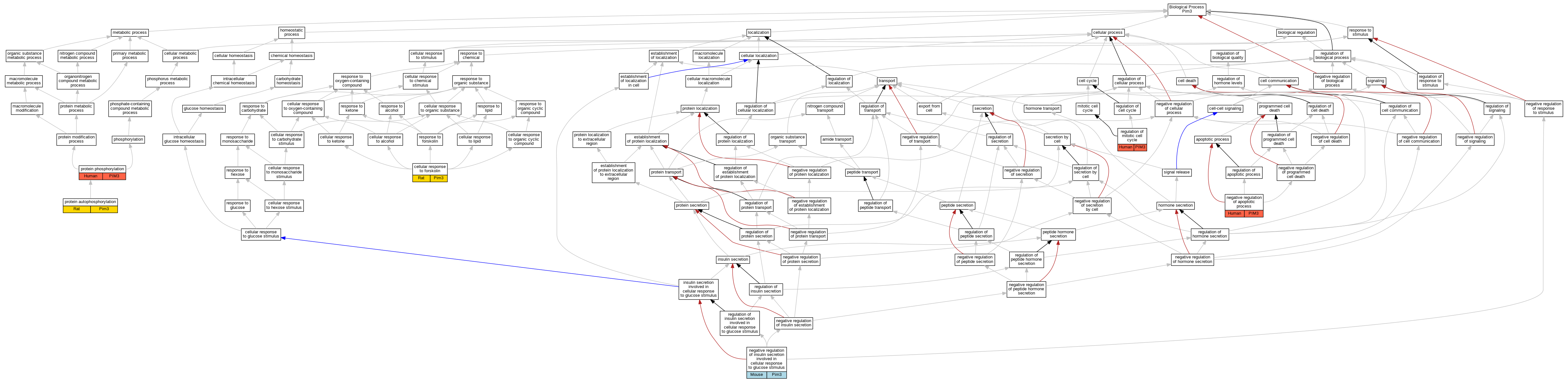The image size is (1568, 382).
Task: Select the biological regulation node
Action: tap(1296, 32)
